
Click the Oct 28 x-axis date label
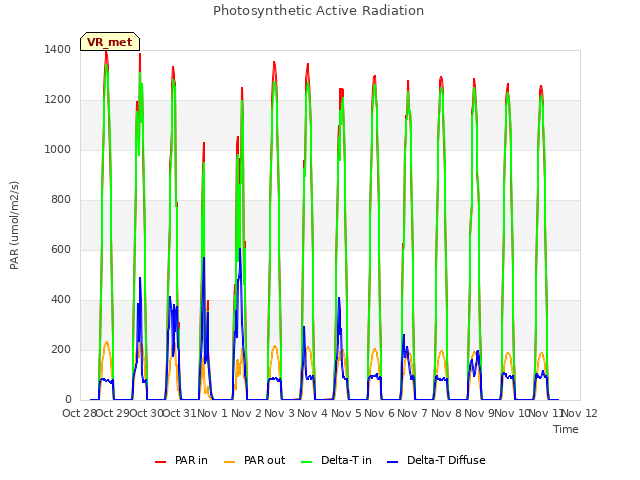(79, 413)
